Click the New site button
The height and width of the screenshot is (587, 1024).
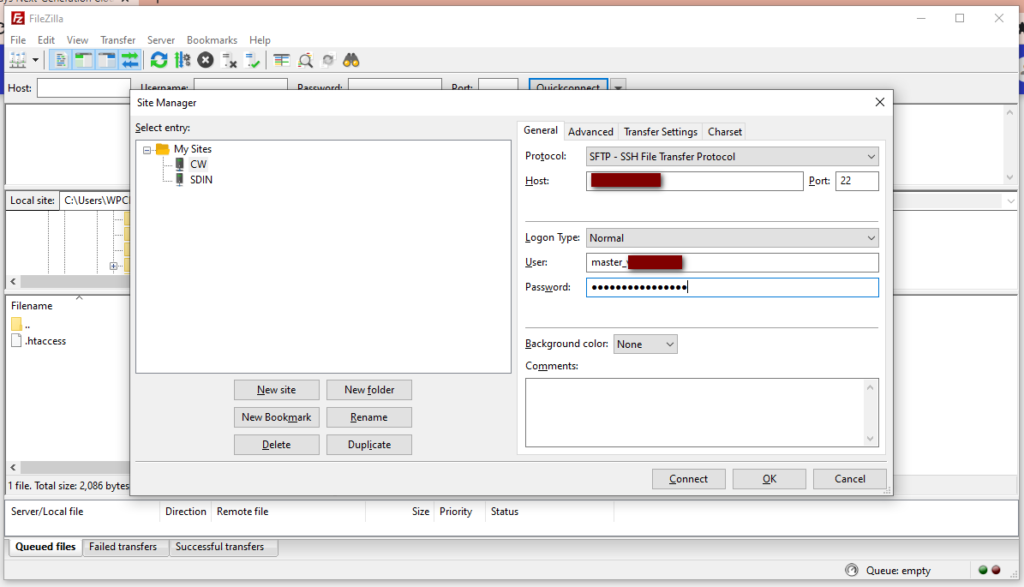click(x=276, y=390)
